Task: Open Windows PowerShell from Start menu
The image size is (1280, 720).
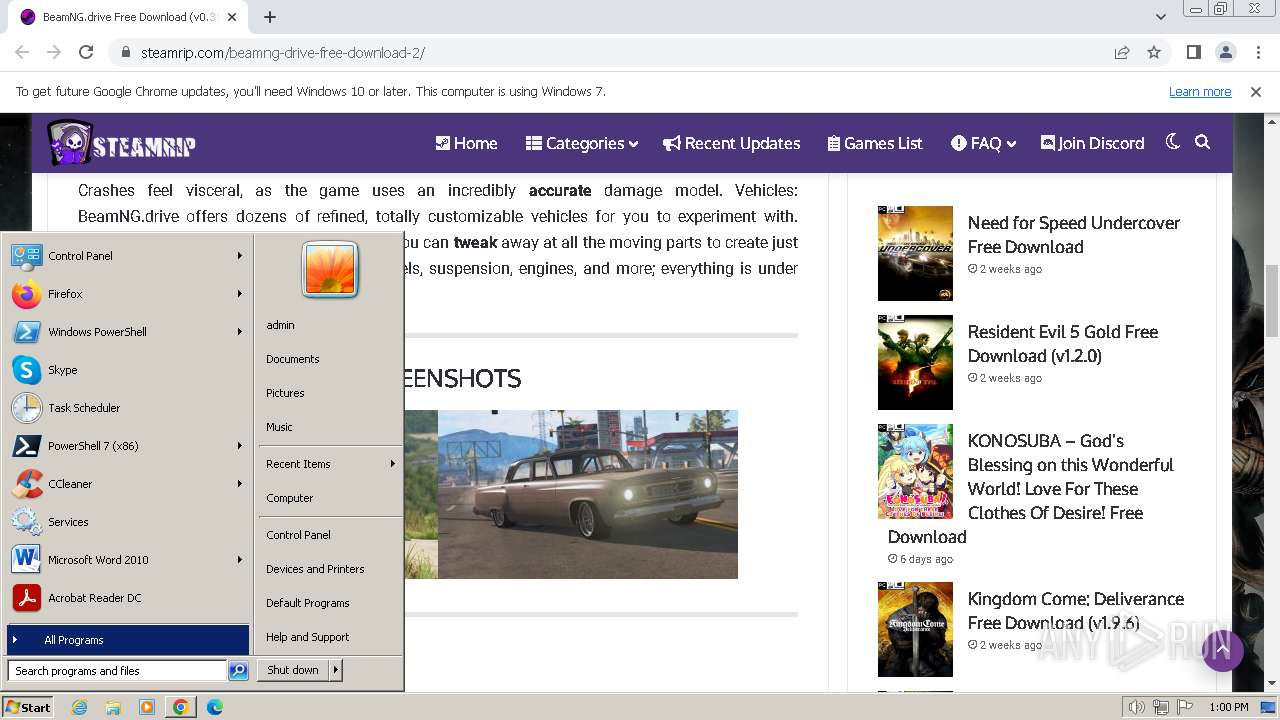Action: pyautogui.click(x=26, y=332)
